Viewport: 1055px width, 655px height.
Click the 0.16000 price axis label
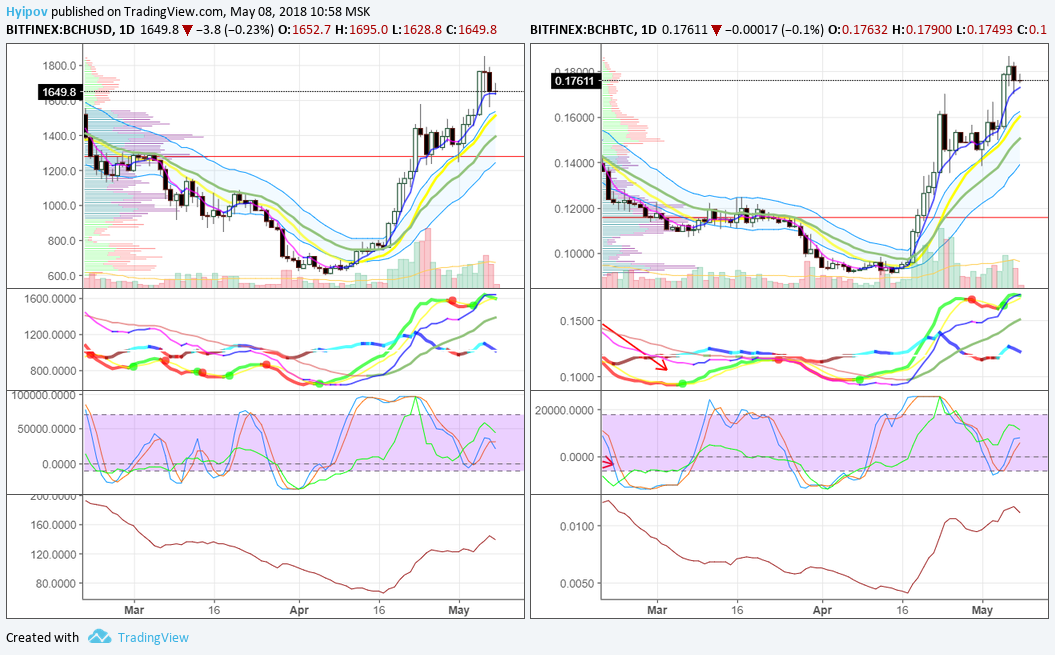click(x=574, y=117)
